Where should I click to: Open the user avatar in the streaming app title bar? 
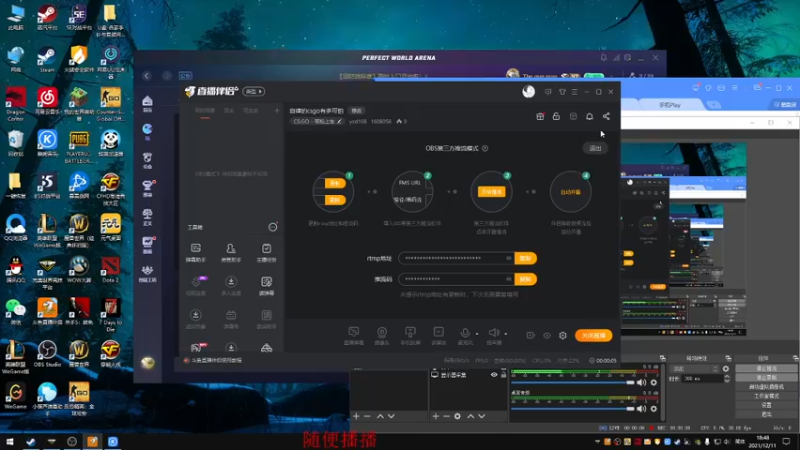pos(529,91)
